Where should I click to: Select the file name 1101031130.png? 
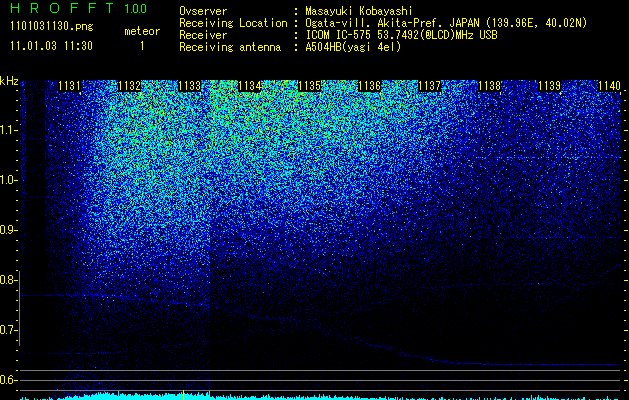(52, 27)
